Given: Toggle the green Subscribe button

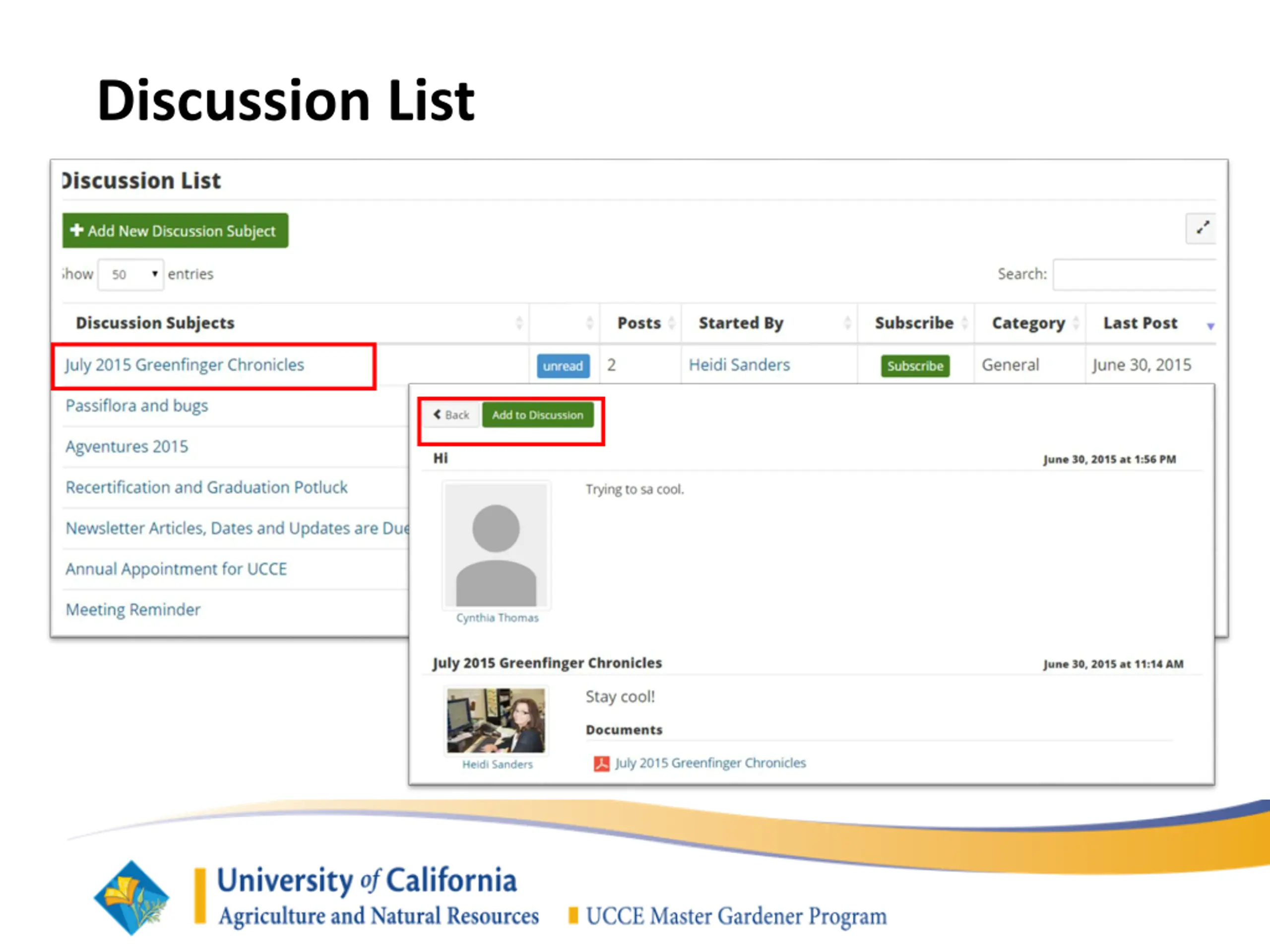Looking at the screenshot, I should (x=915, y=365).
